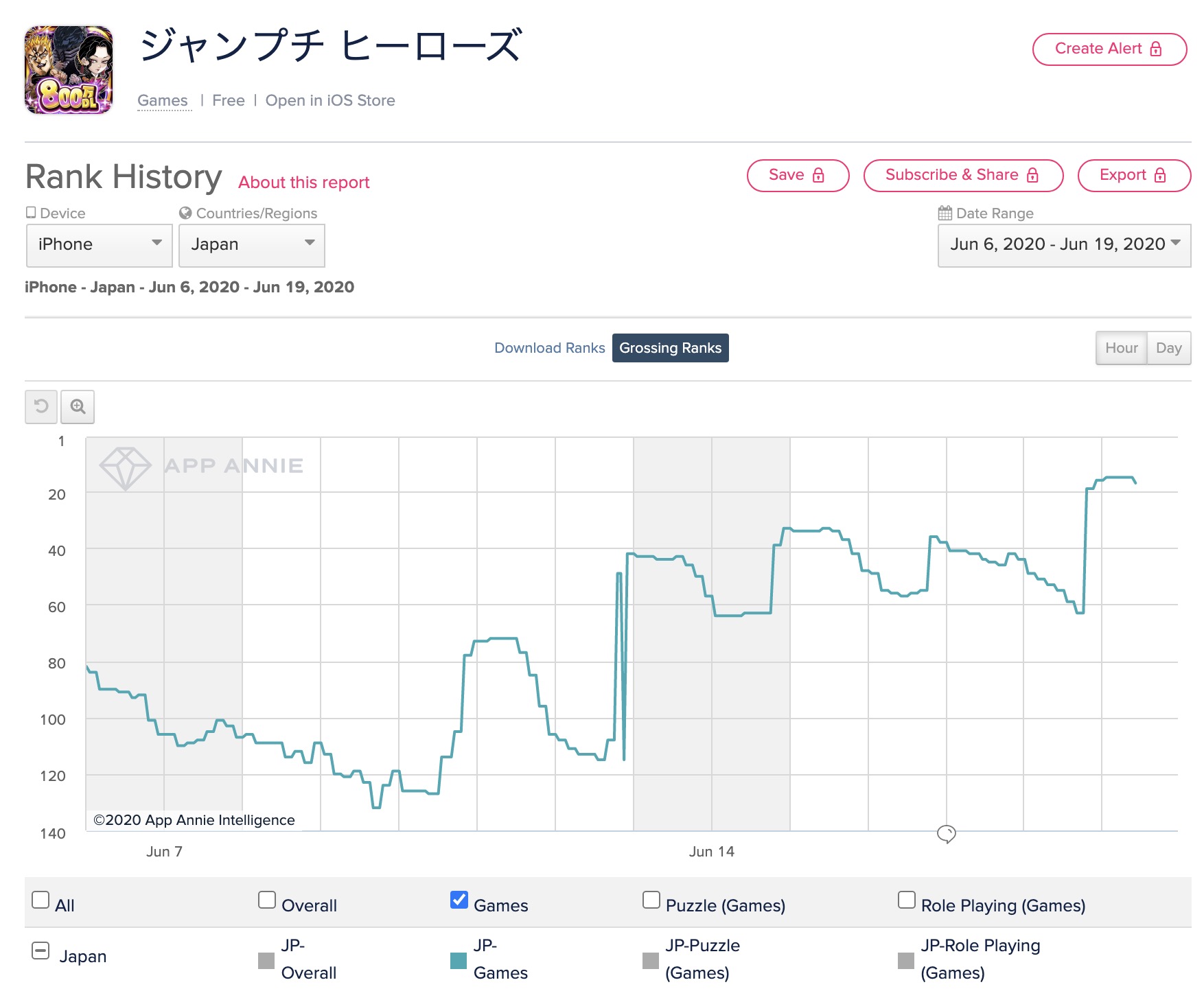This screenshot has width=1204, height=1002.
Task: Click the comment bubble marker on timeline
Action: click(947, 834)
